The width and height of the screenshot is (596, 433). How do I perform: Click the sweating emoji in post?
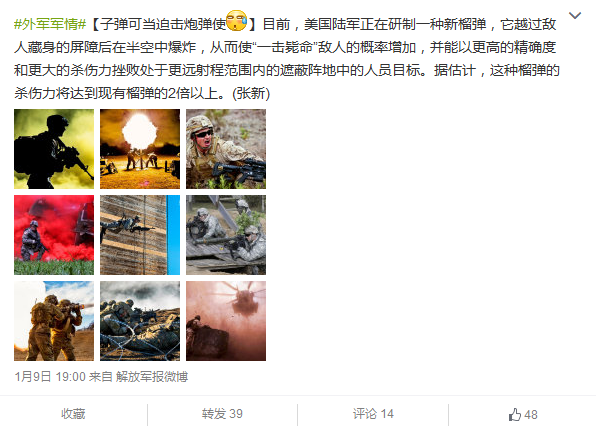point(236,21)
